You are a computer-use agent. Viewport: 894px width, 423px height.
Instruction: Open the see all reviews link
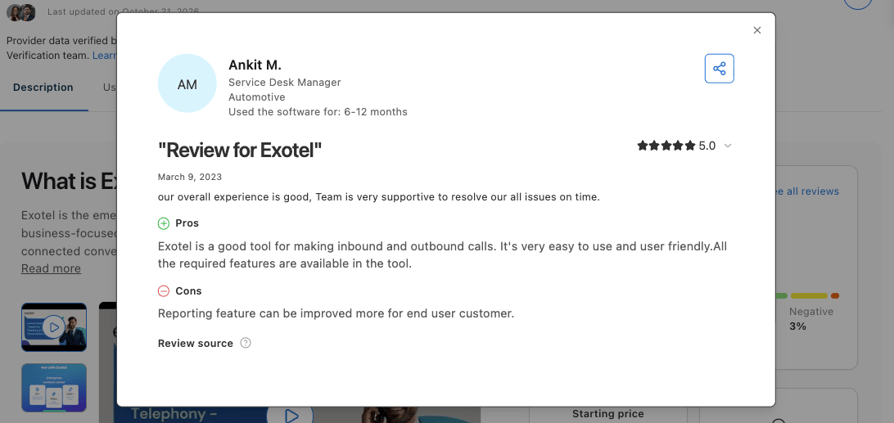tap(807, 192)
